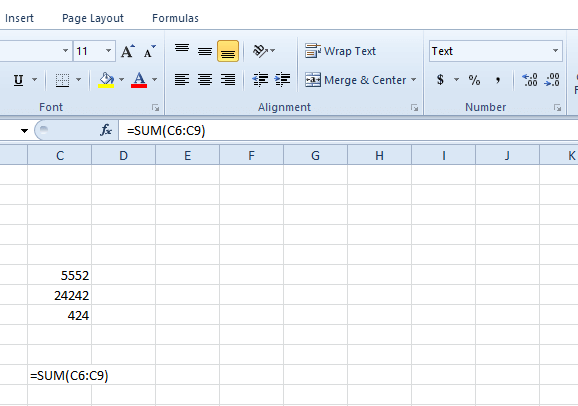The image size is (578, 406).
Task: Select column E header
Action: click(187, 155)
